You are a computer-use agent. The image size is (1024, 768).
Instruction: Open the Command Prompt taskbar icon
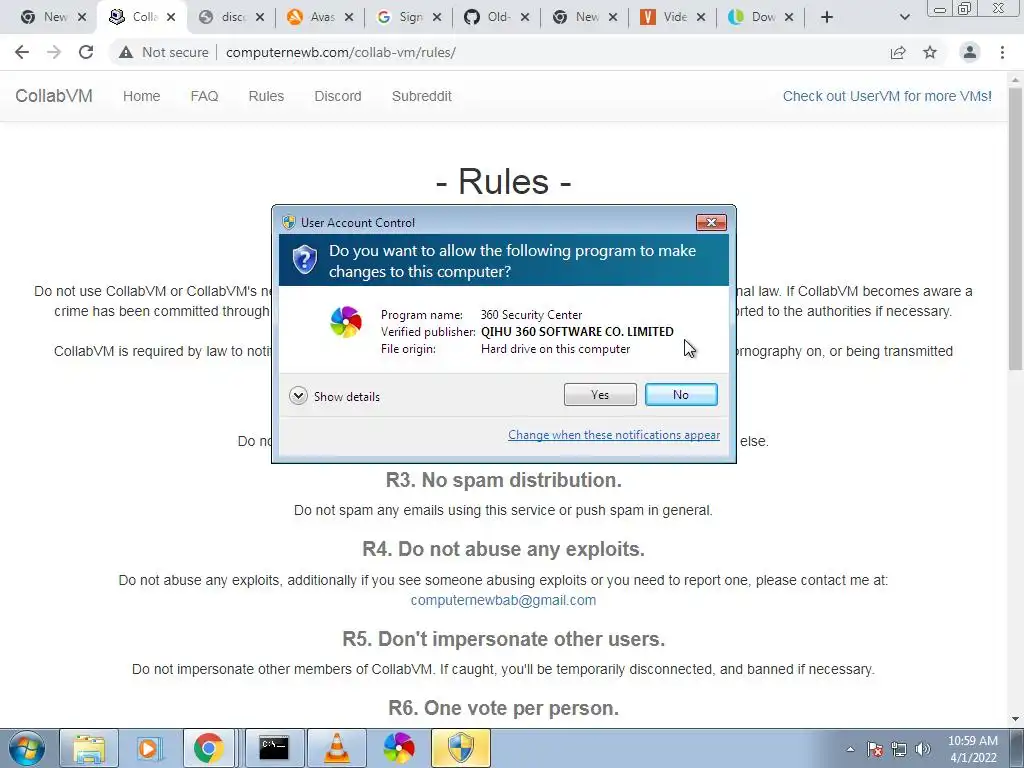coord(274,748)
